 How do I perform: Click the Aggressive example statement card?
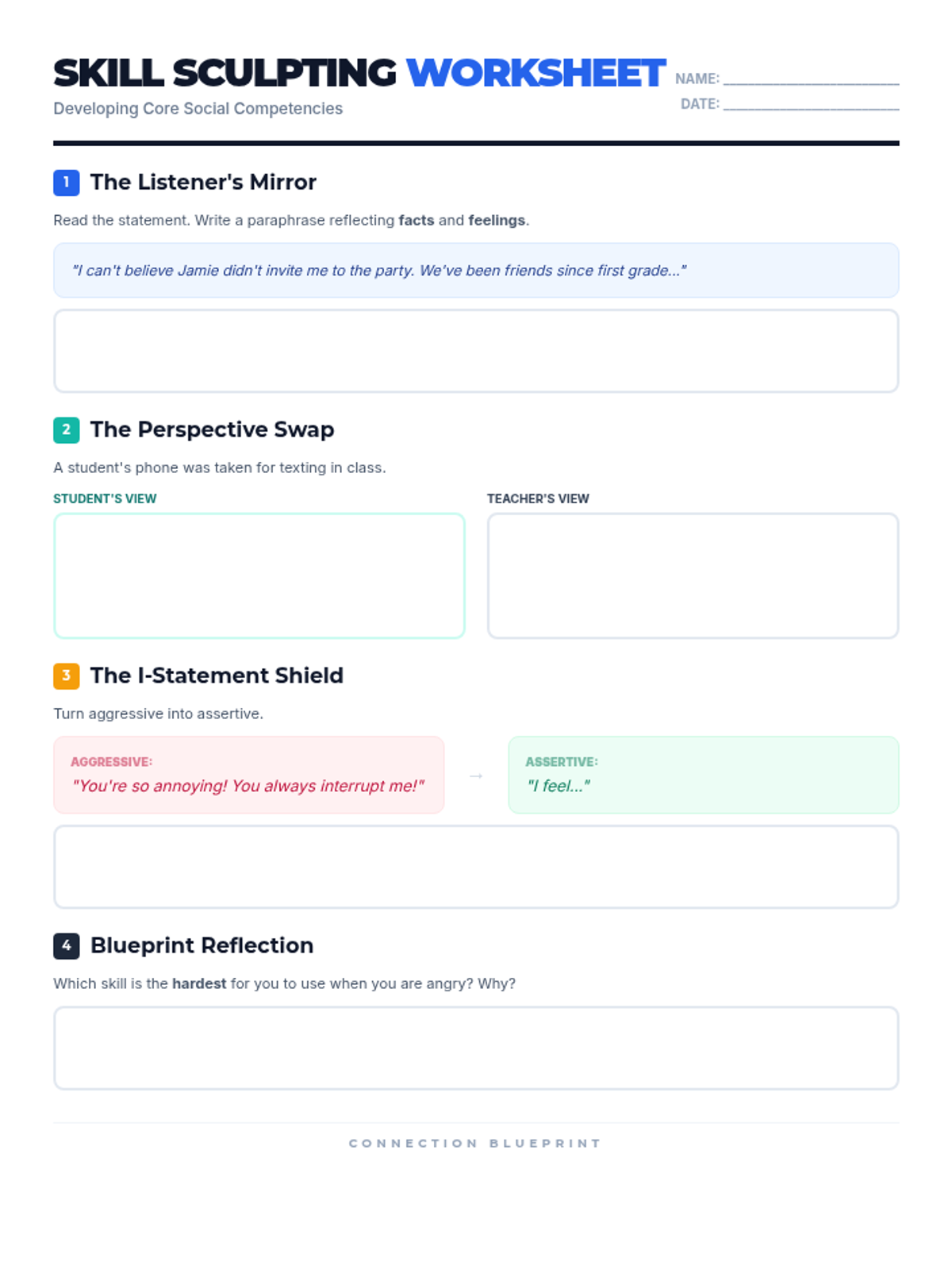pos(248,775)
